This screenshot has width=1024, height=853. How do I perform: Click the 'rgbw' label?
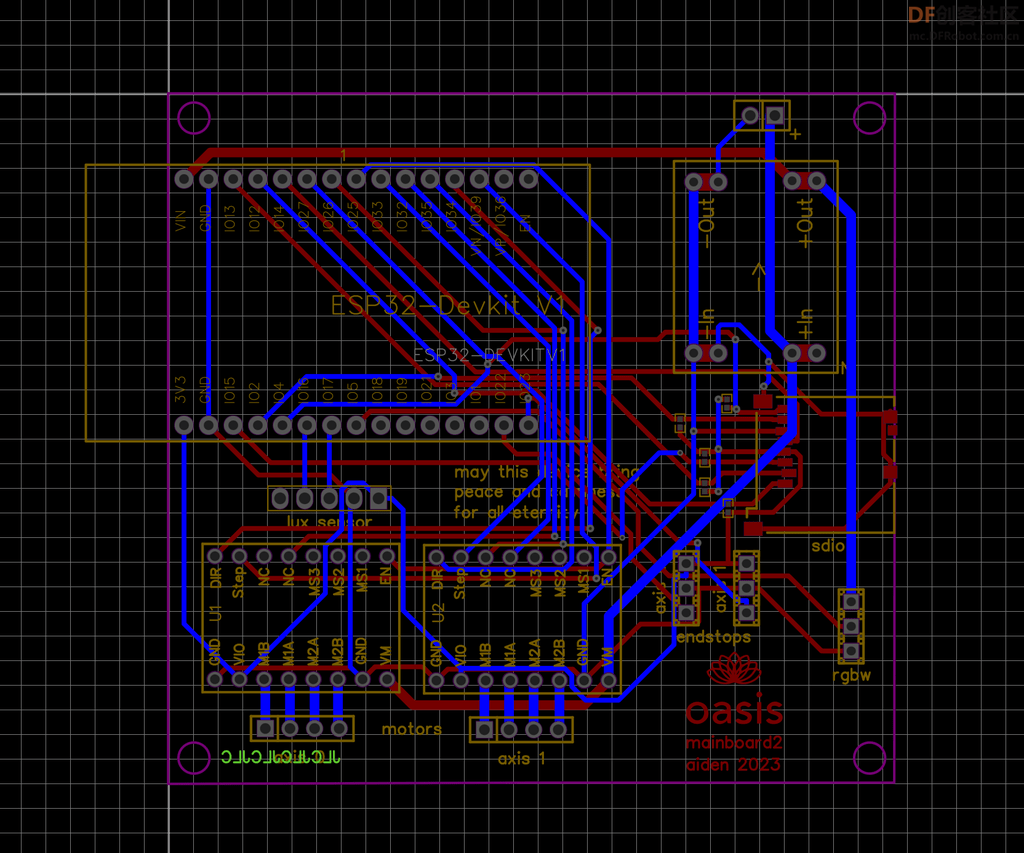pyautogui.click(x=852, y=675)
